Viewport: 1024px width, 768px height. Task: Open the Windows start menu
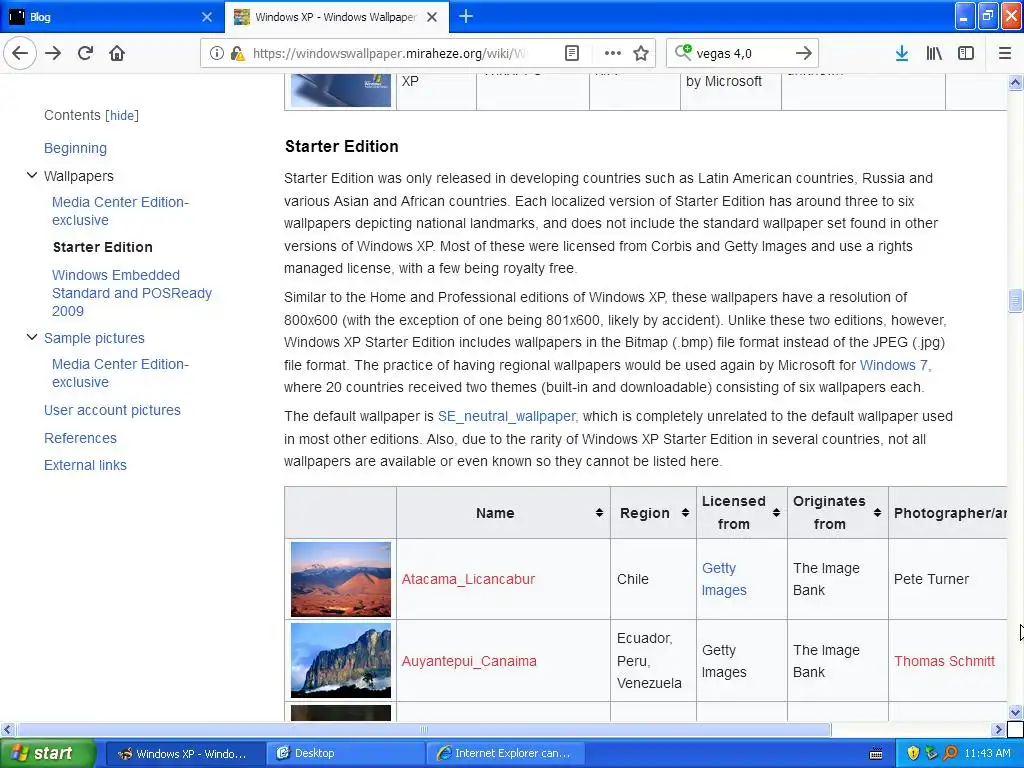tap(47, 754)
